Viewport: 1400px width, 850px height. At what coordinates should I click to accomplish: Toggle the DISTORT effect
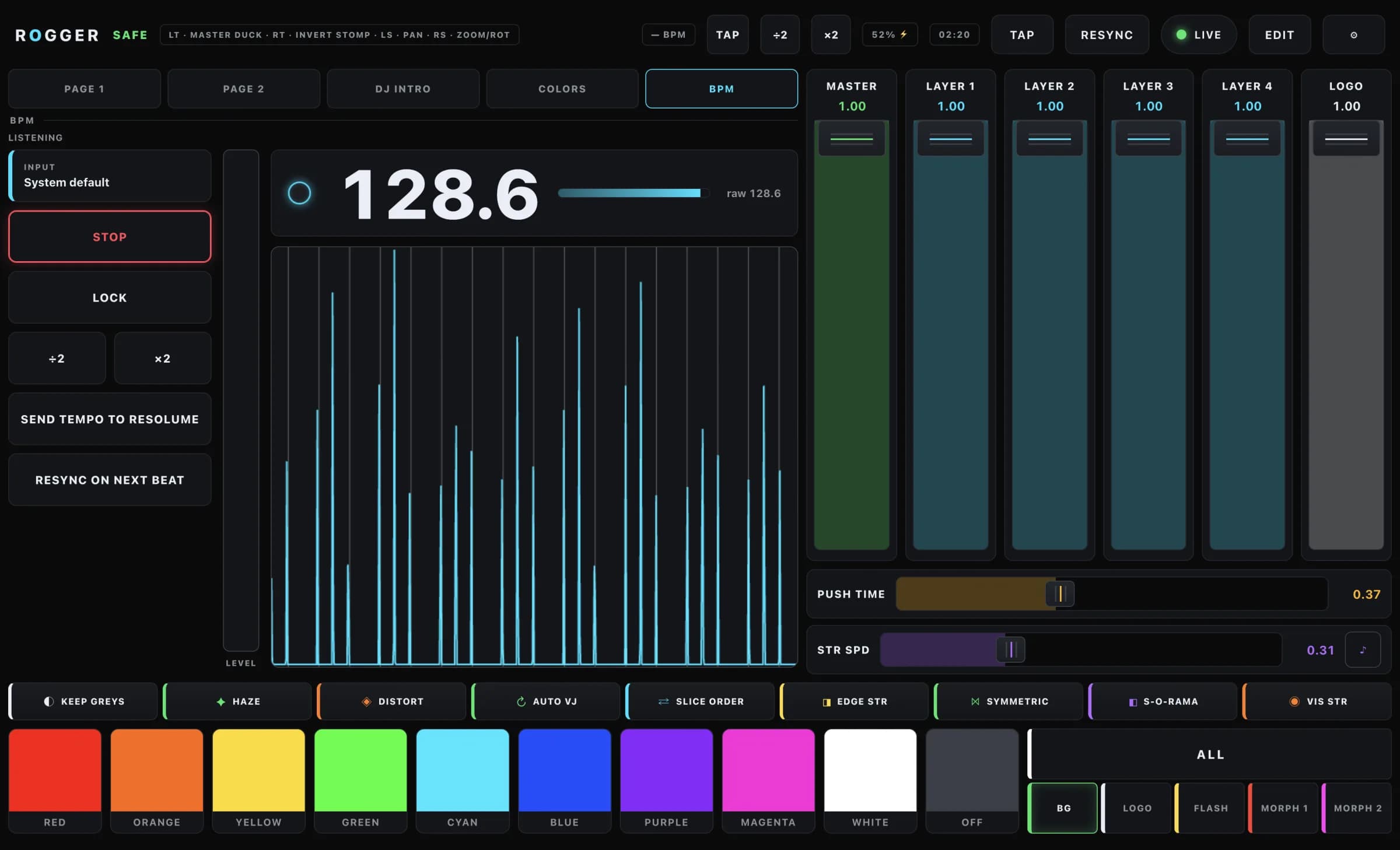pos(391,701)
